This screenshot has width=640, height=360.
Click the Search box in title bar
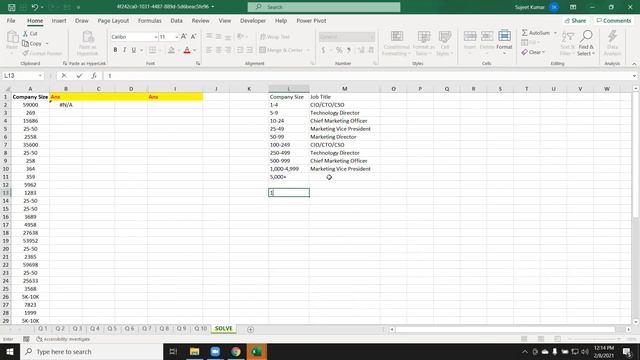tap(324, 7)
